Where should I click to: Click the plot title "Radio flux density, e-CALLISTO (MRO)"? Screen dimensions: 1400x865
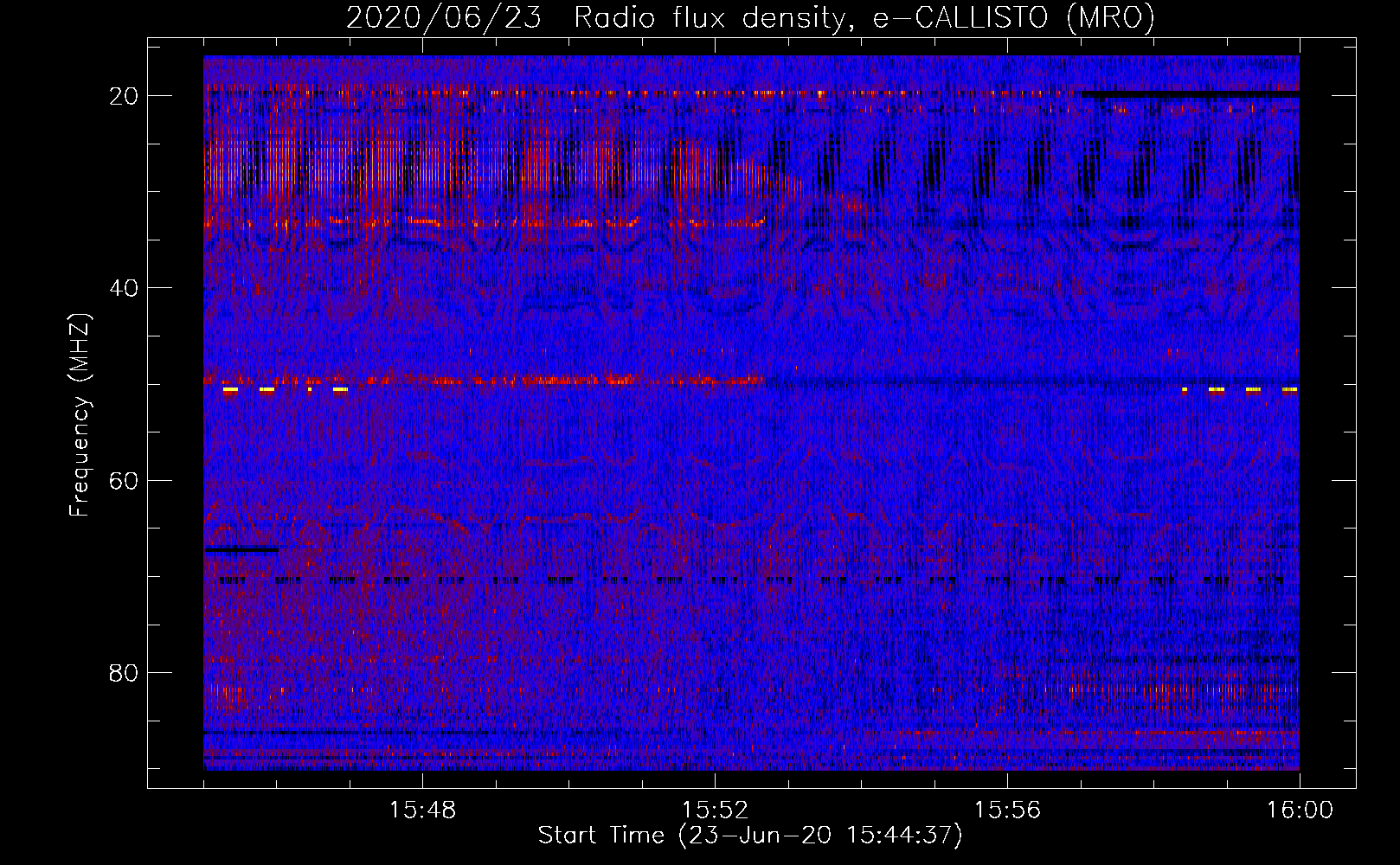point(864,17)
